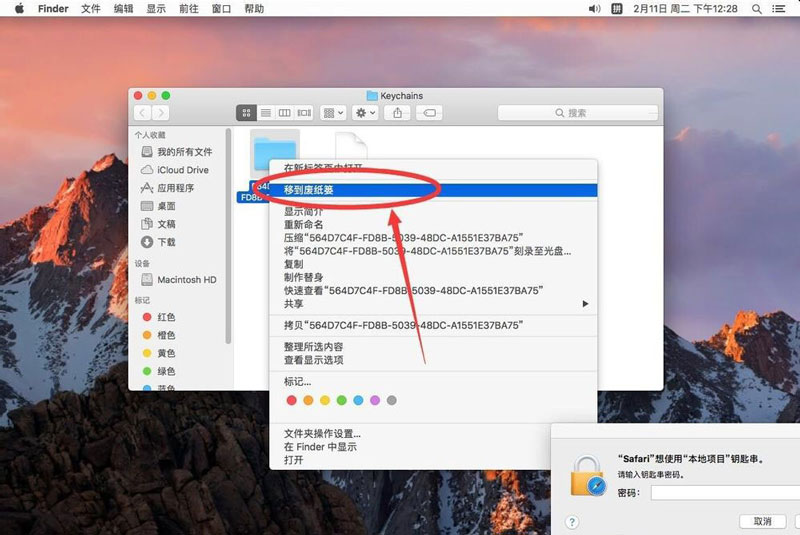This screenshot has height=535, width=800.
Task: Open the Apple menu
Action: 19,8
